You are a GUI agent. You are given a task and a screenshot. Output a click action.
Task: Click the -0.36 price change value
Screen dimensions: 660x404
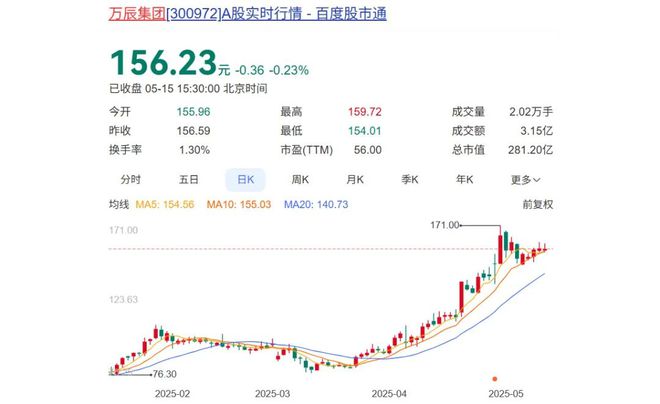point(250,70)
